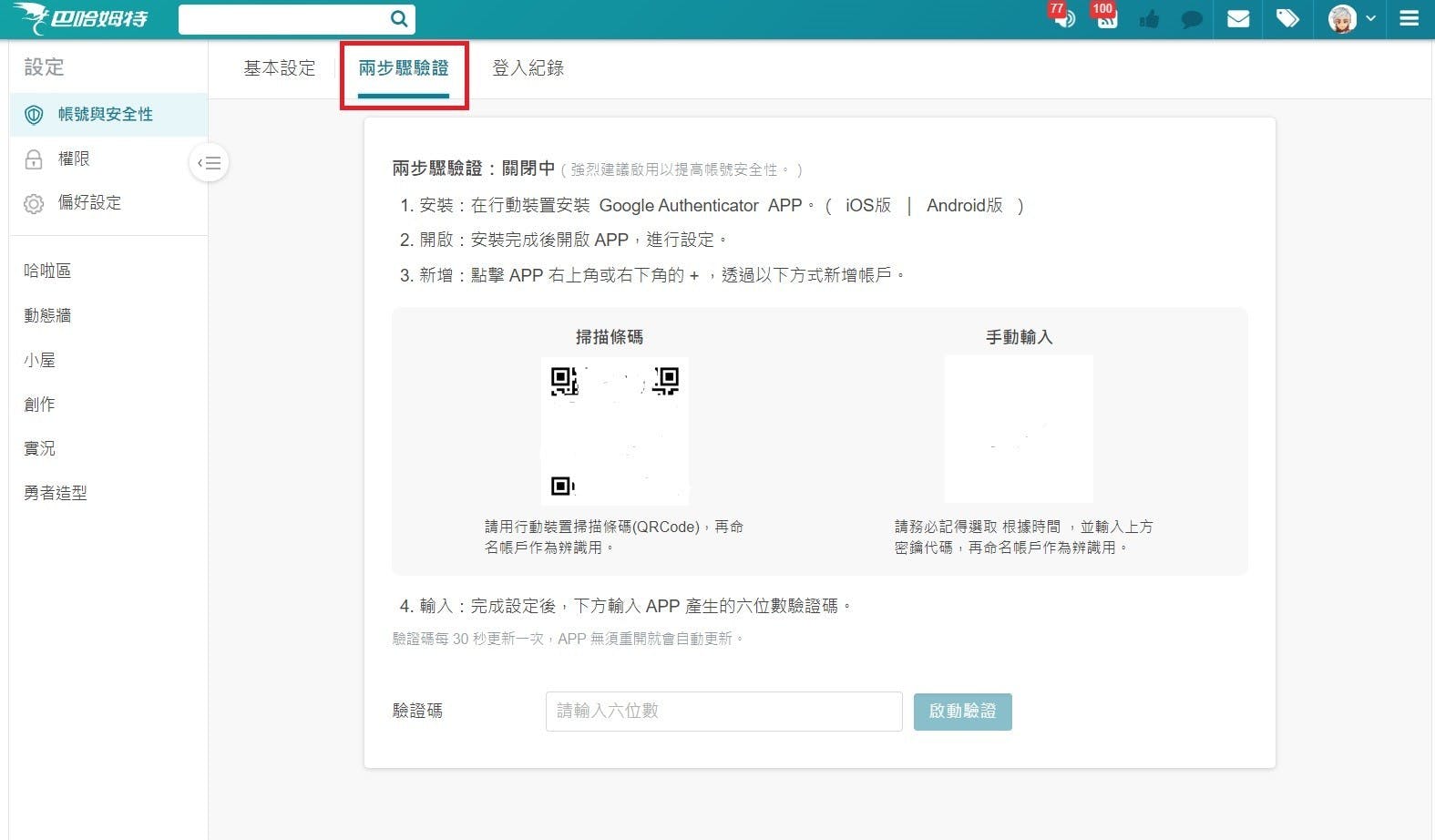Screen dimensions: 1435x840
Task: Go to 實況 in the sidebar
Action: coord(40,448)
